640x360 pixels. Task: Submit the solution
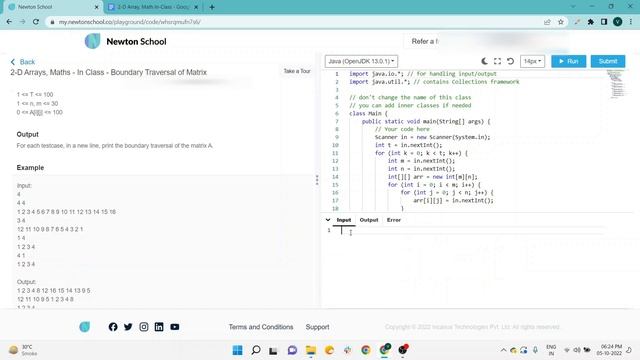coord(608,61)
